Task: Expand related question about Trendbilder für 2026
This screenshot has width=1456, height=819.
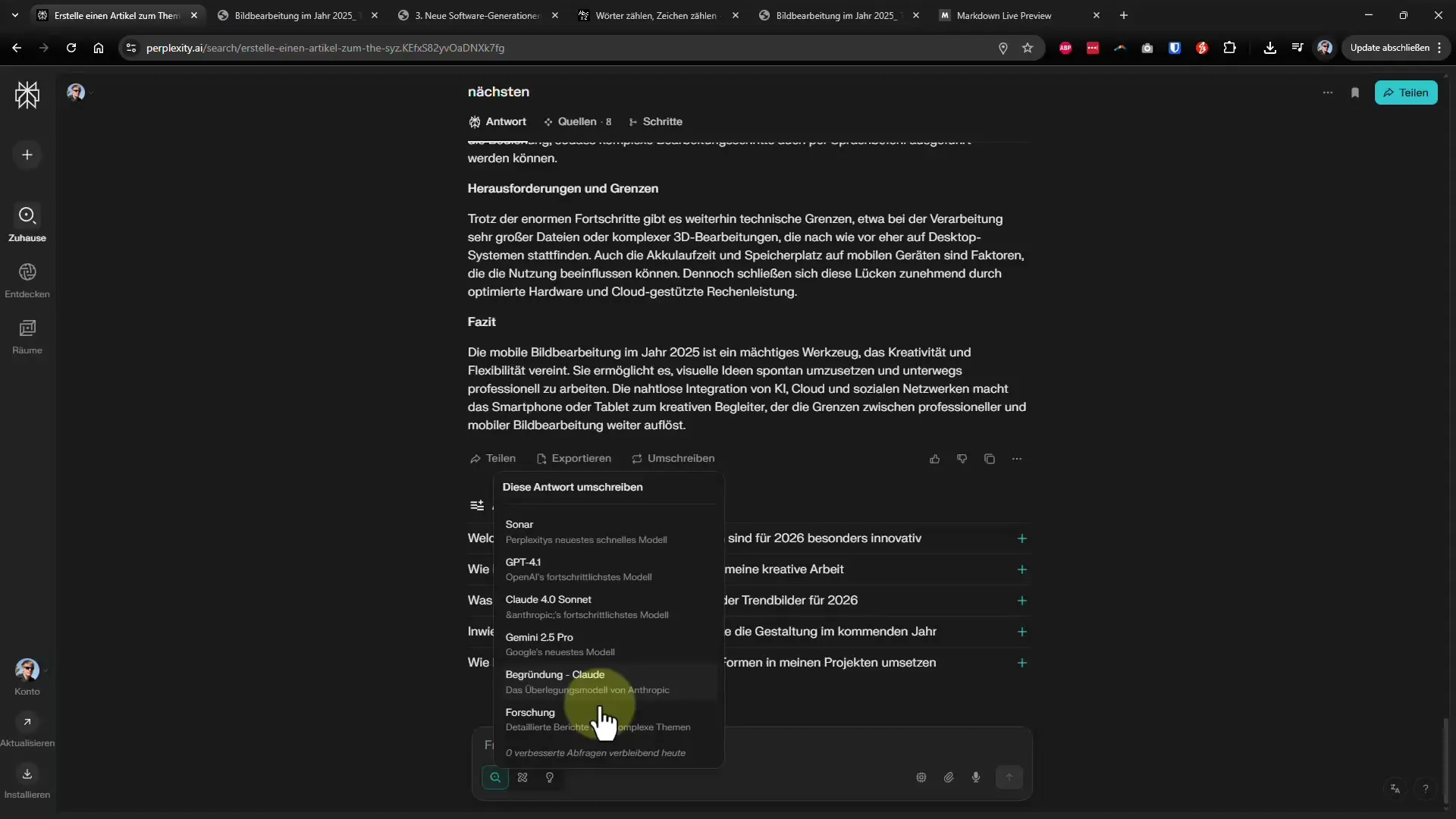Action: [1022, 601]
